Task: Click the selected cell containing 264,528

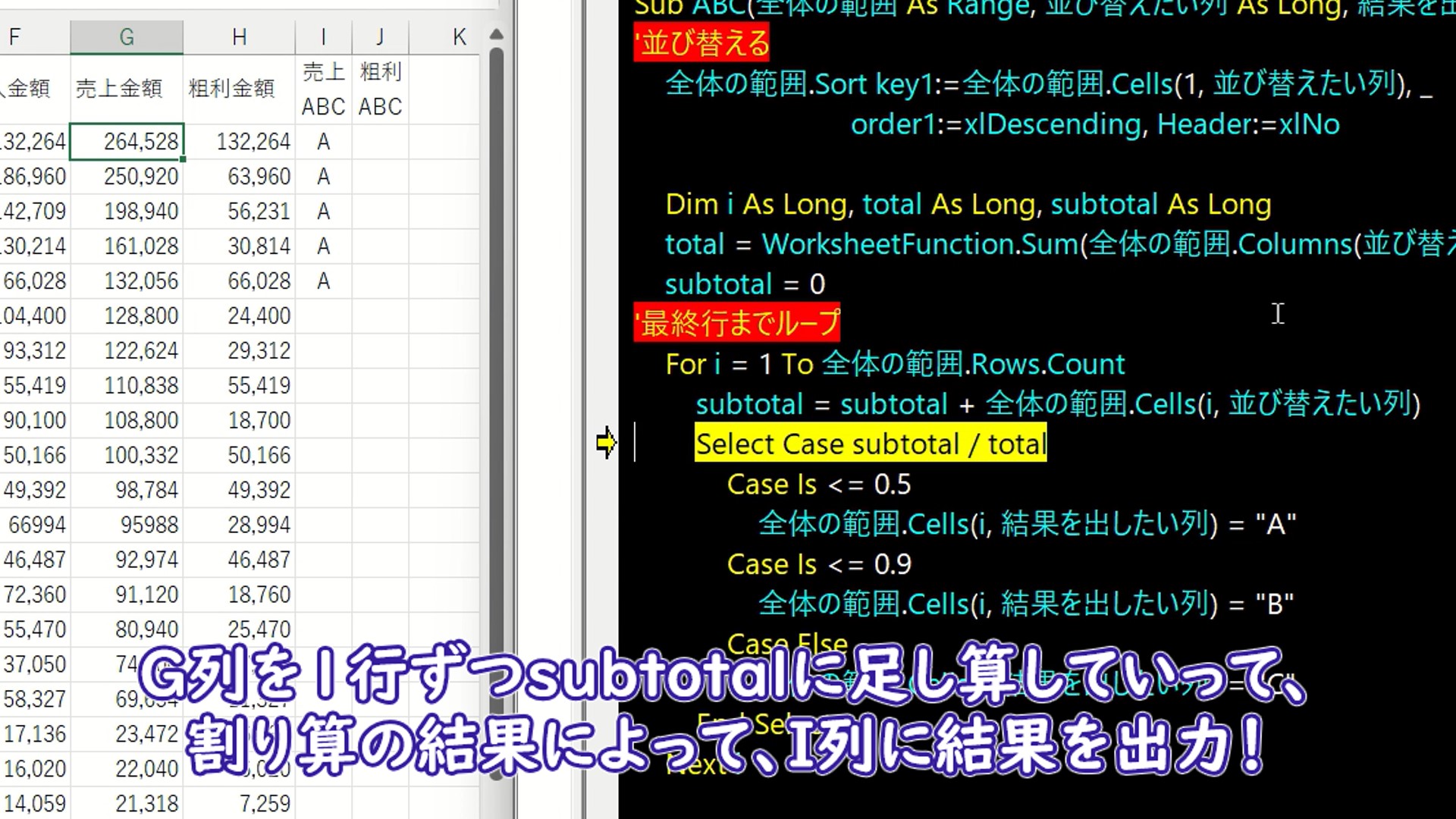Action: tap(127, 142)
